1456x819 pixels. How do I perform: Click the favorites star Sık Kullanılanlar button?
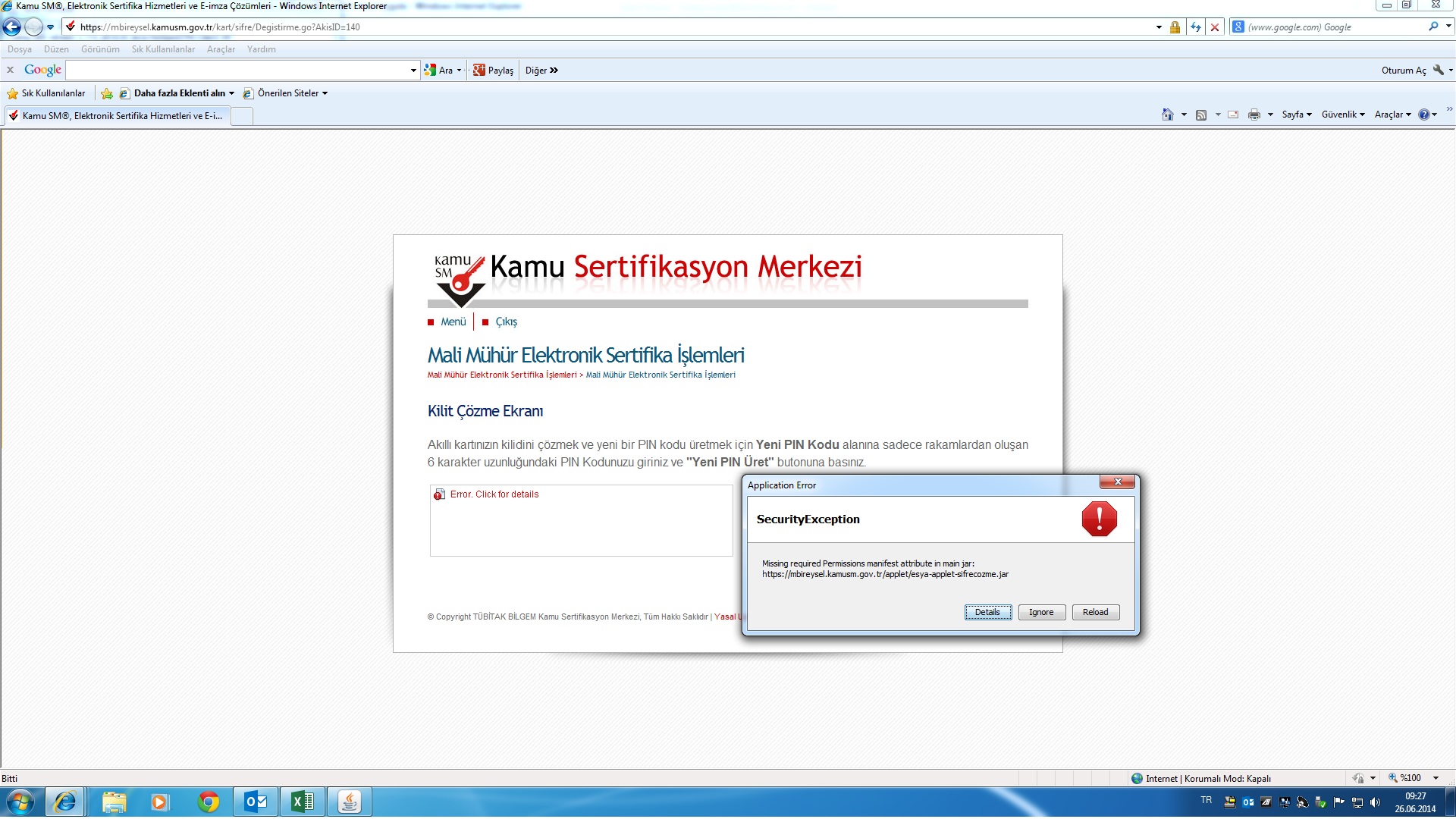click(45, 93)
